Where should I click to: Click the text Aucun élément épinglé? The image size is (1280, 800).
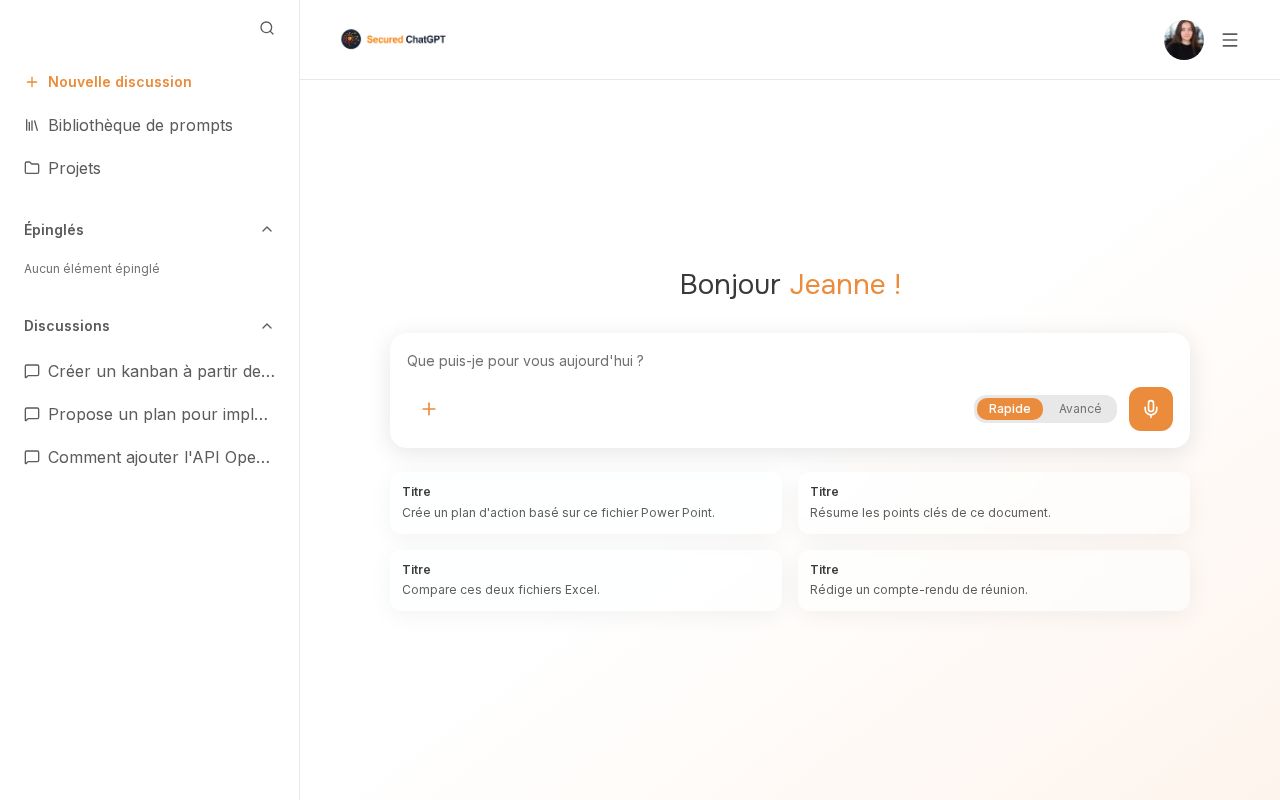(x=92, y=269)
